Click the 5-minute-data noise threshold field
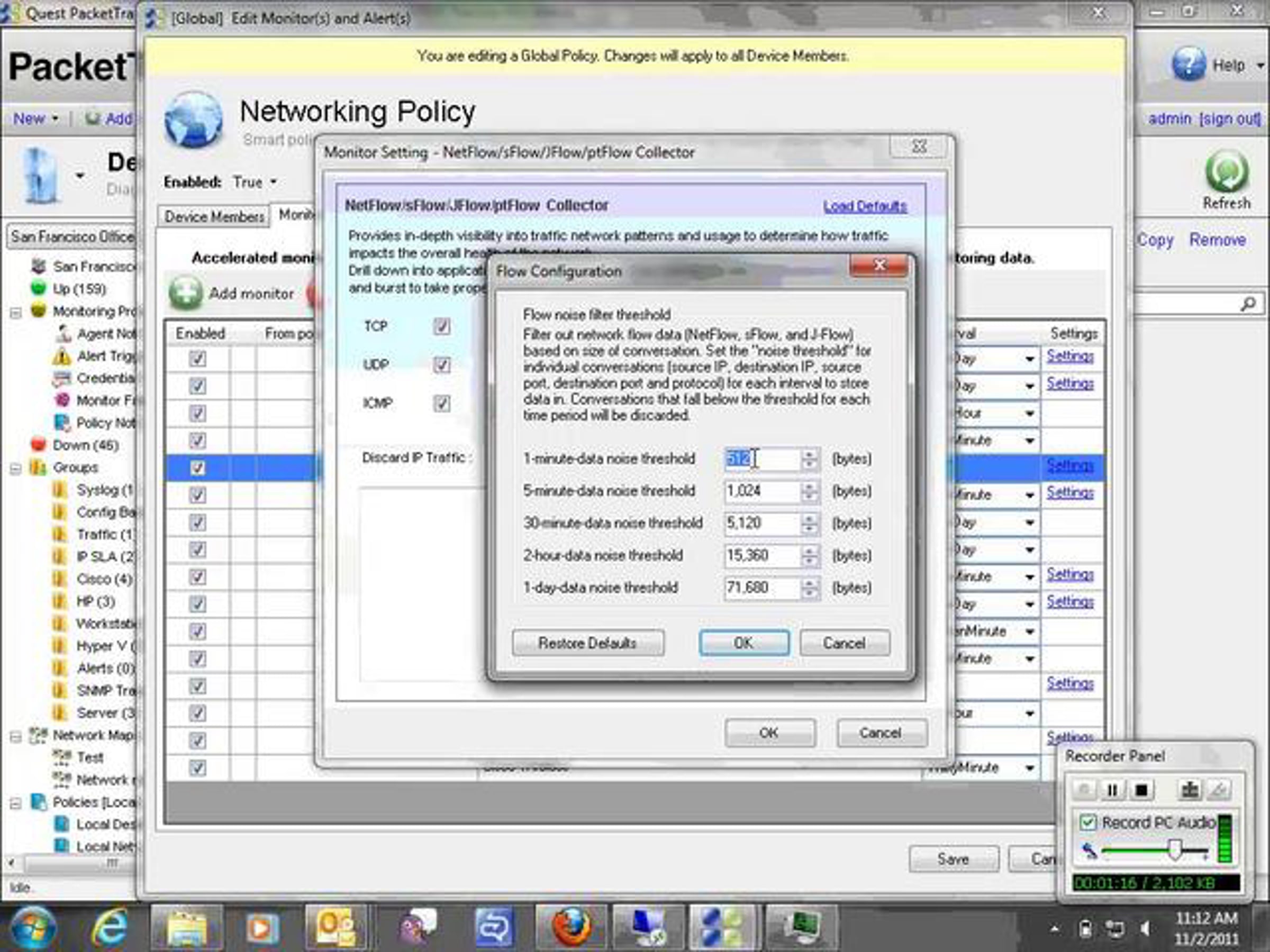This screenshot has width=1270, height=952. coord(760,491)
